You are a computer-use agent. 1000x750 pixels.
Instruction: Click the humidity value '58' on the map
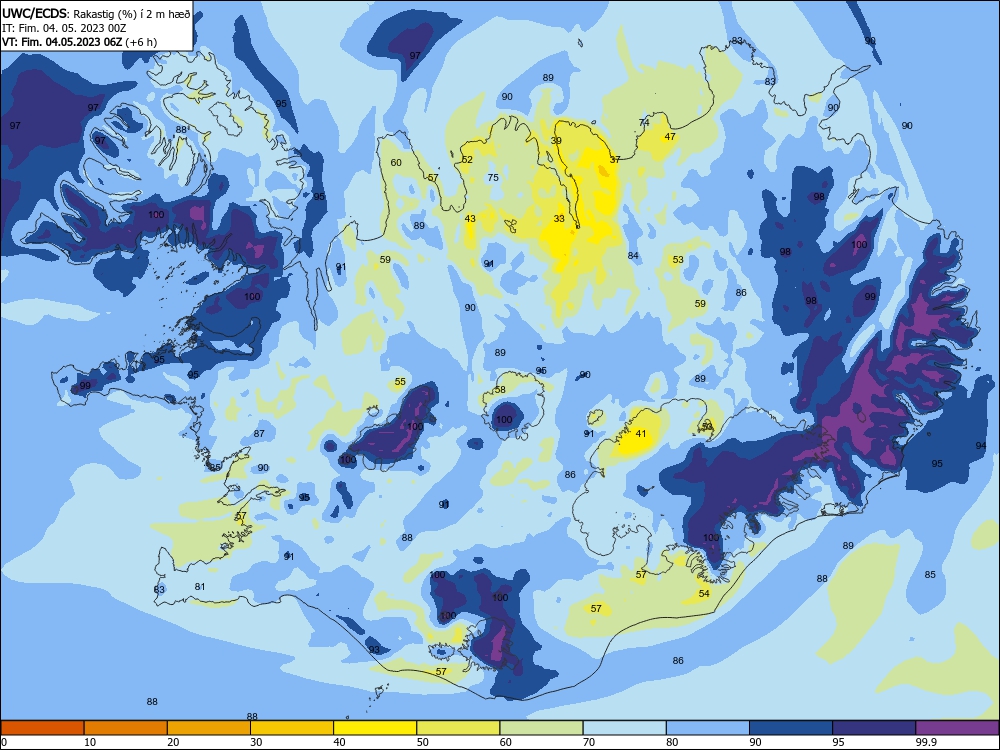coord(500,390)
